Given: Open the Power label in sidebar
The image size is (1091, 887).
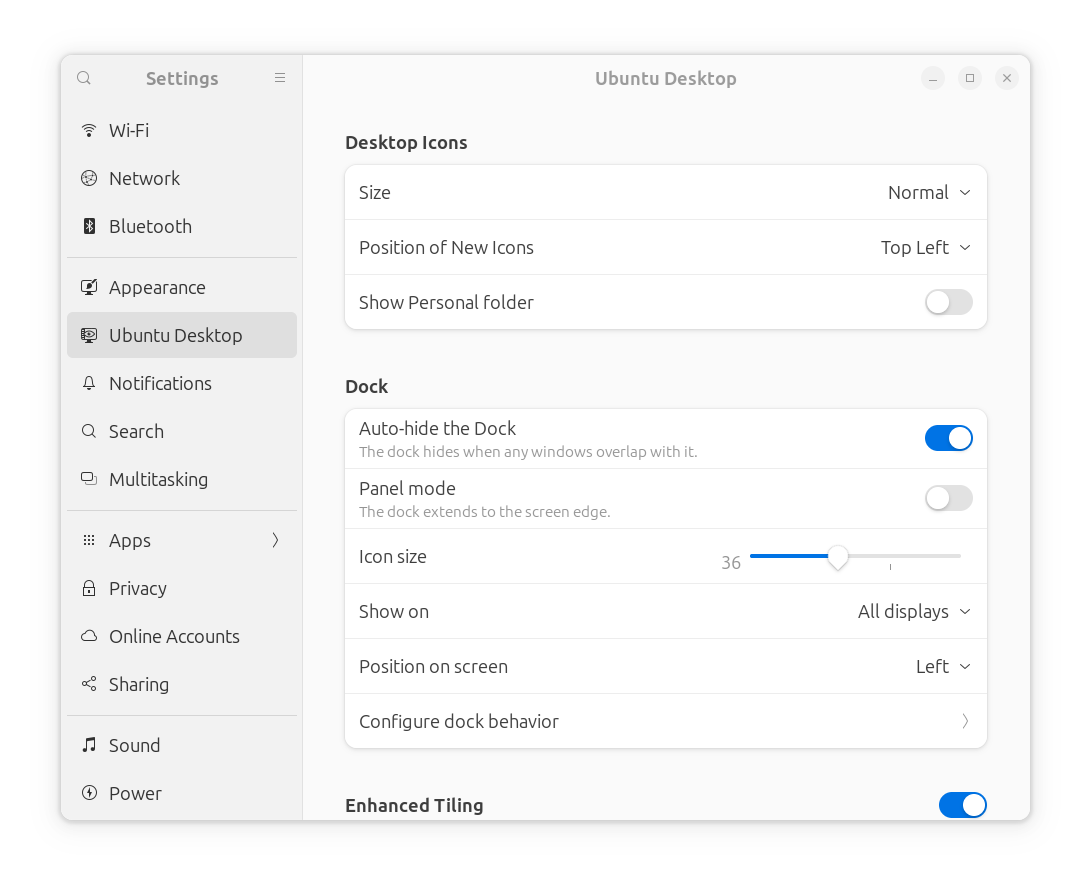Looking at the screenshot, I should 135,793.
